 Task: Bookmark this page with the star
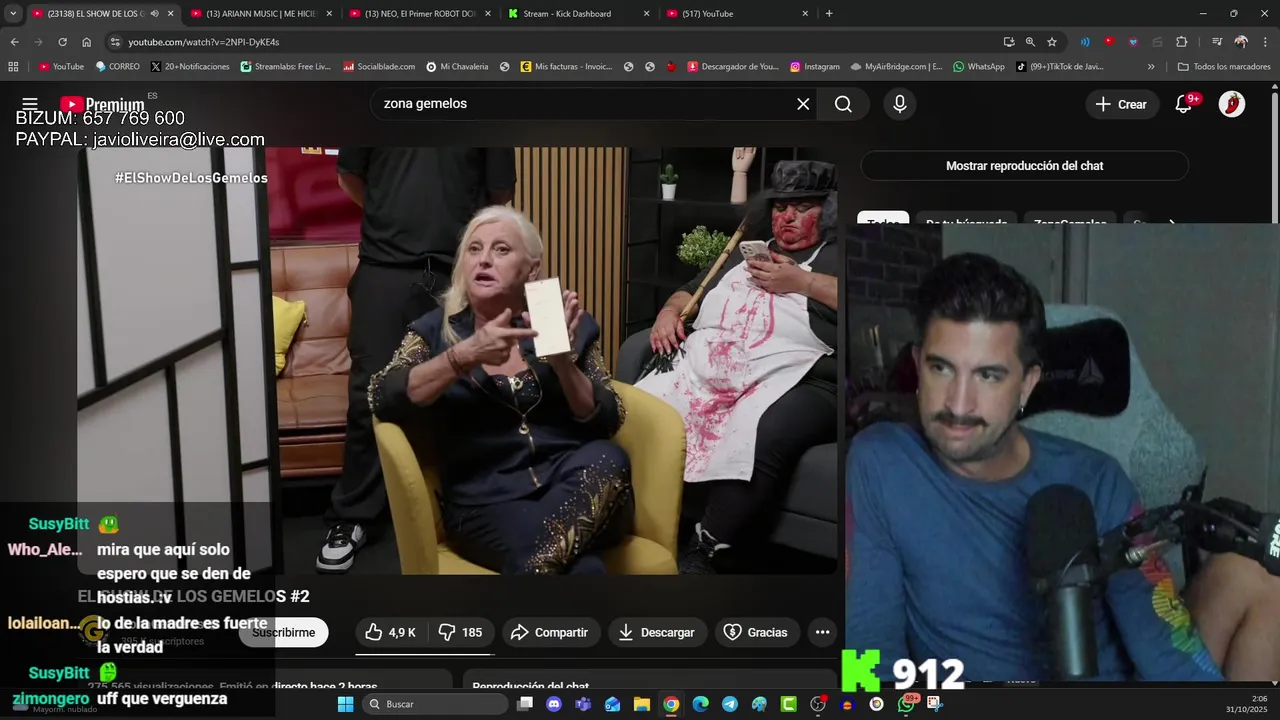(1052, 42)
